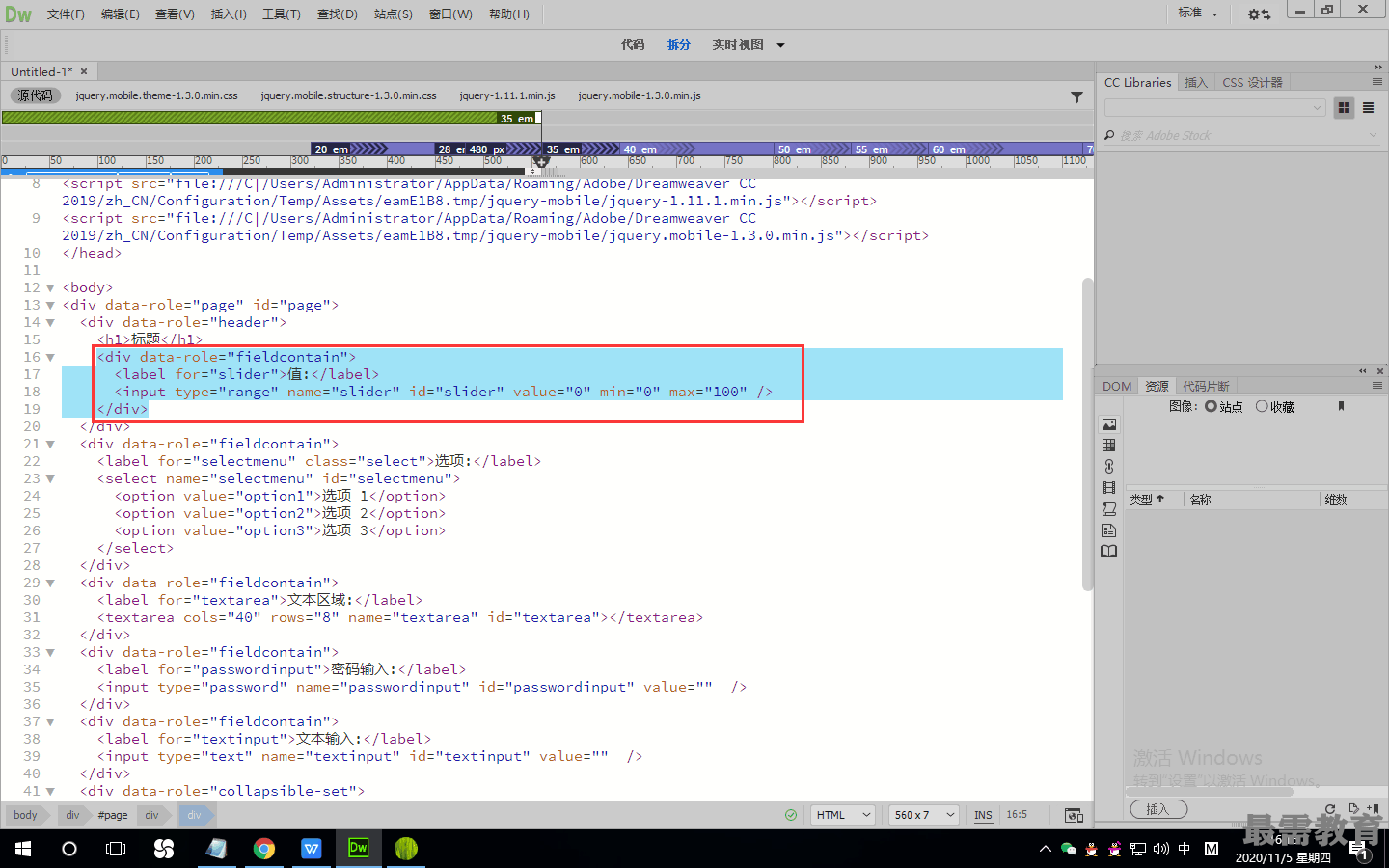Image resolution: width=1389 pixels, height=868 pixels.
Task: Open the 插入(I) menu
Action: click(x=229, y=14)
